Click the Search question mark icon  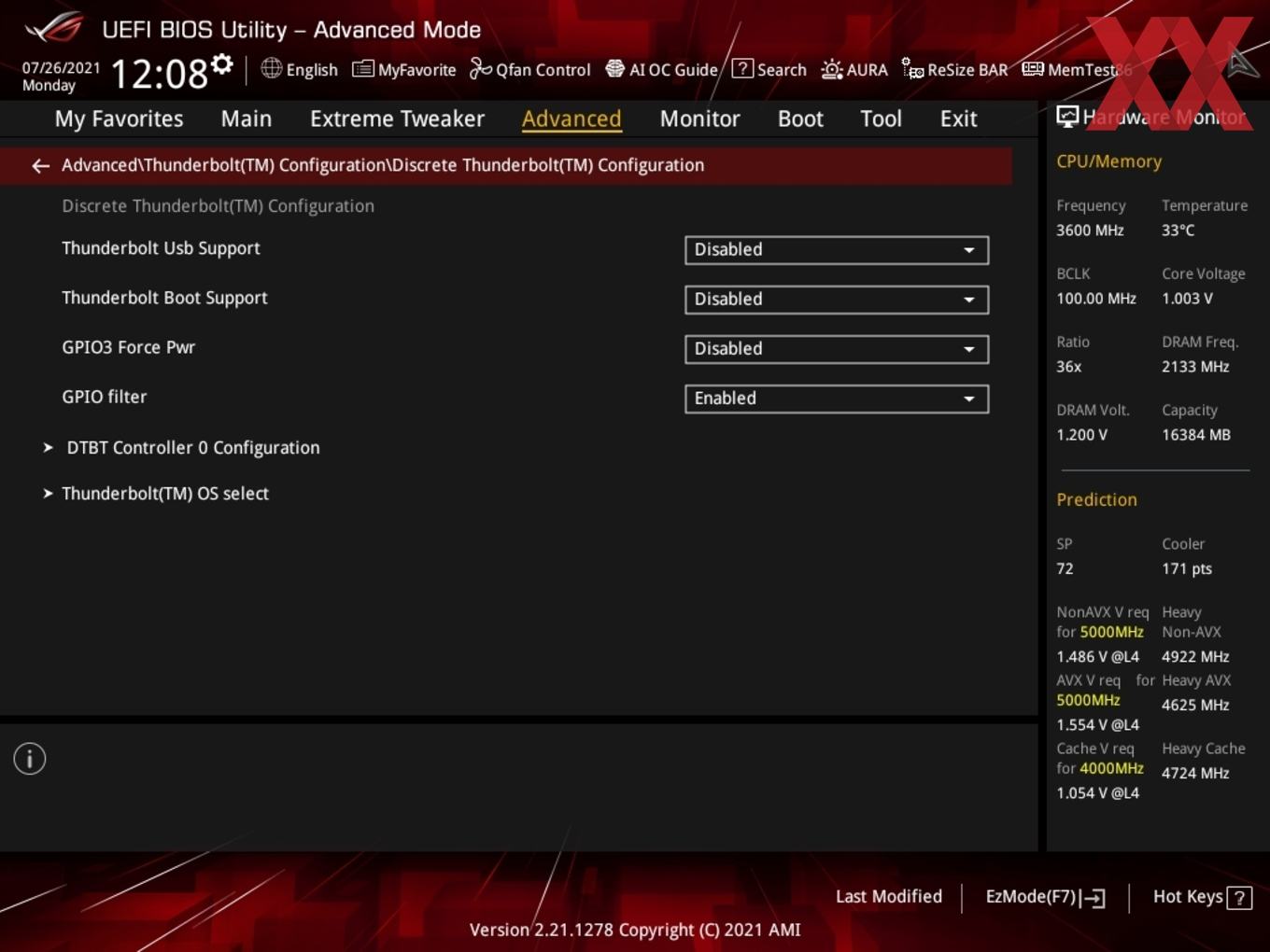click(742, 68)
